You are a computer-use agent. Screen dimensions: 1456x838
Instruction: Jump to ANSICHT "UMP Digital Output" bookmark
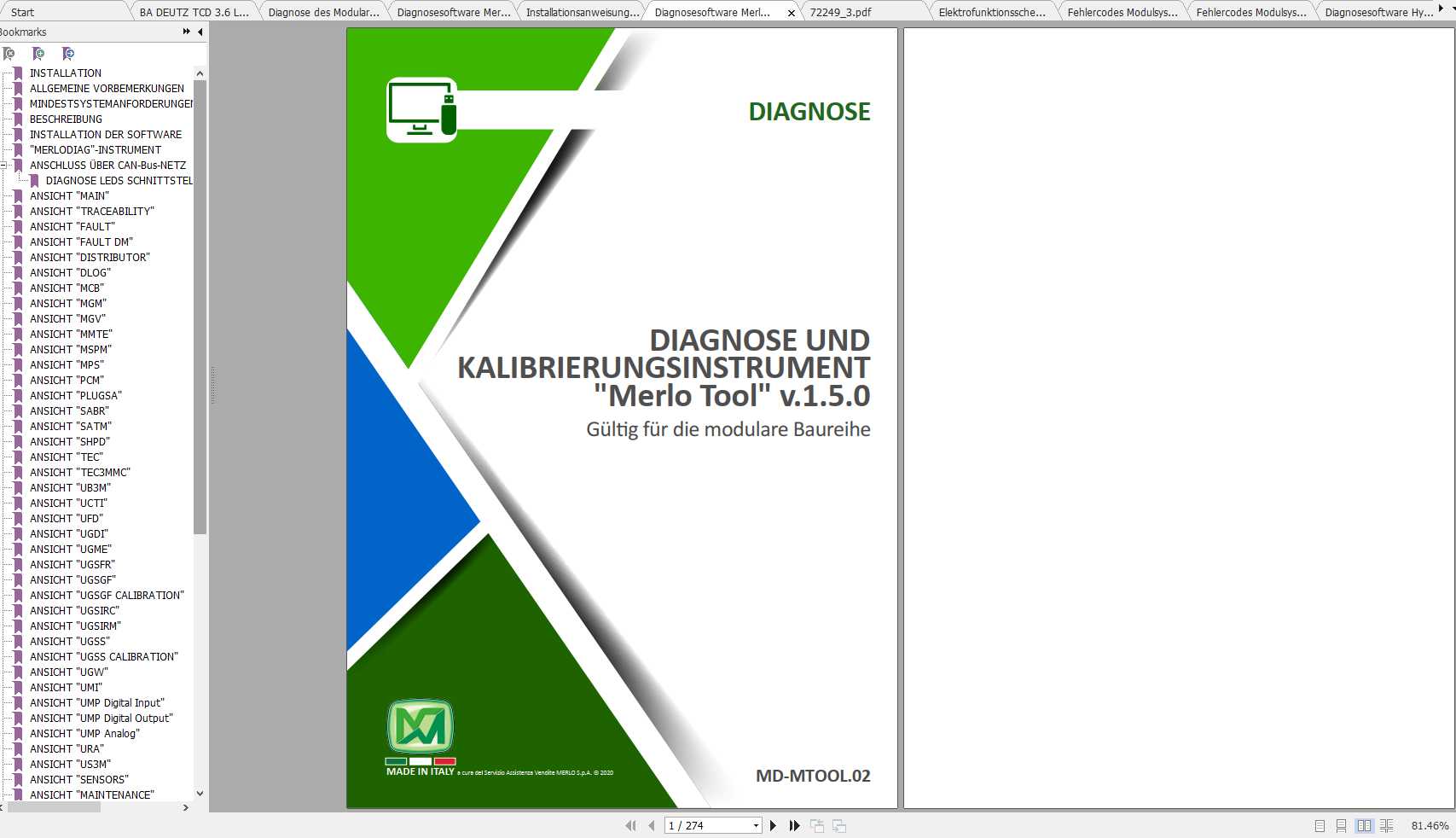[x=102, y=718]
